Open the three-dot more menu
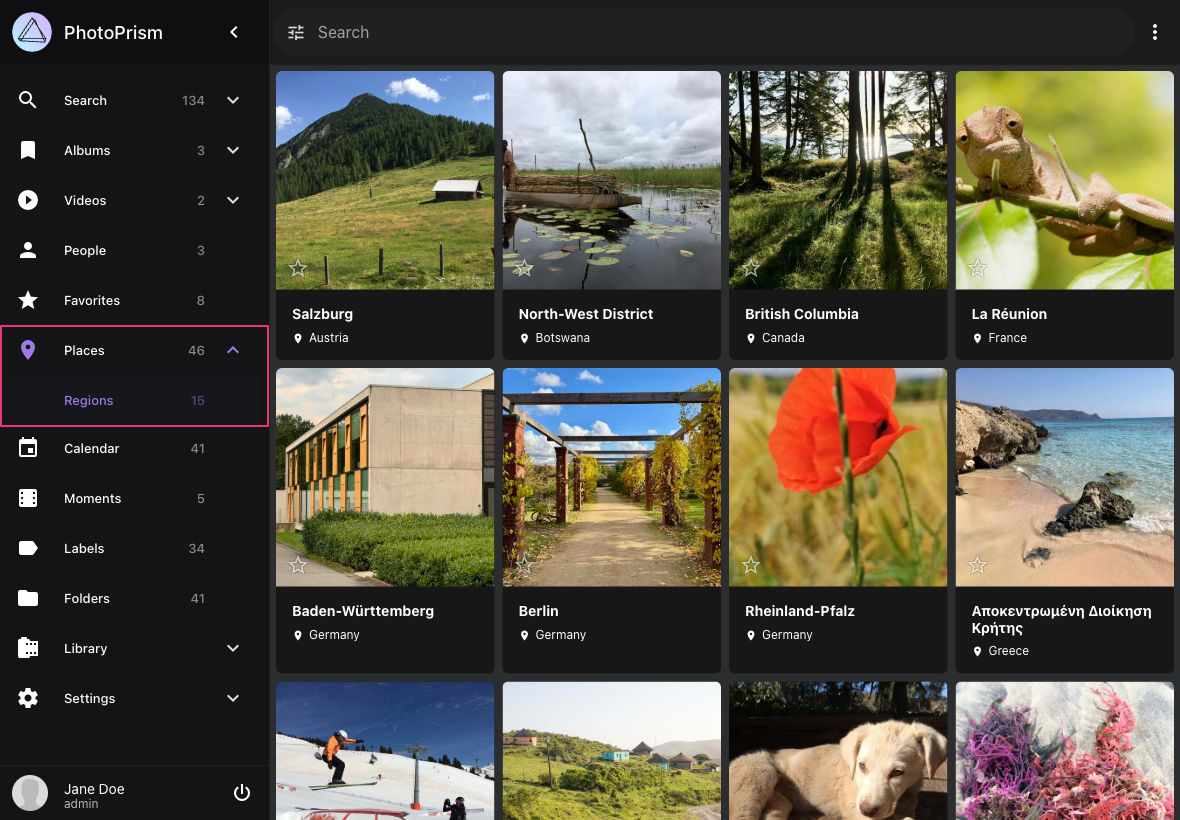 click(1155, 32)
